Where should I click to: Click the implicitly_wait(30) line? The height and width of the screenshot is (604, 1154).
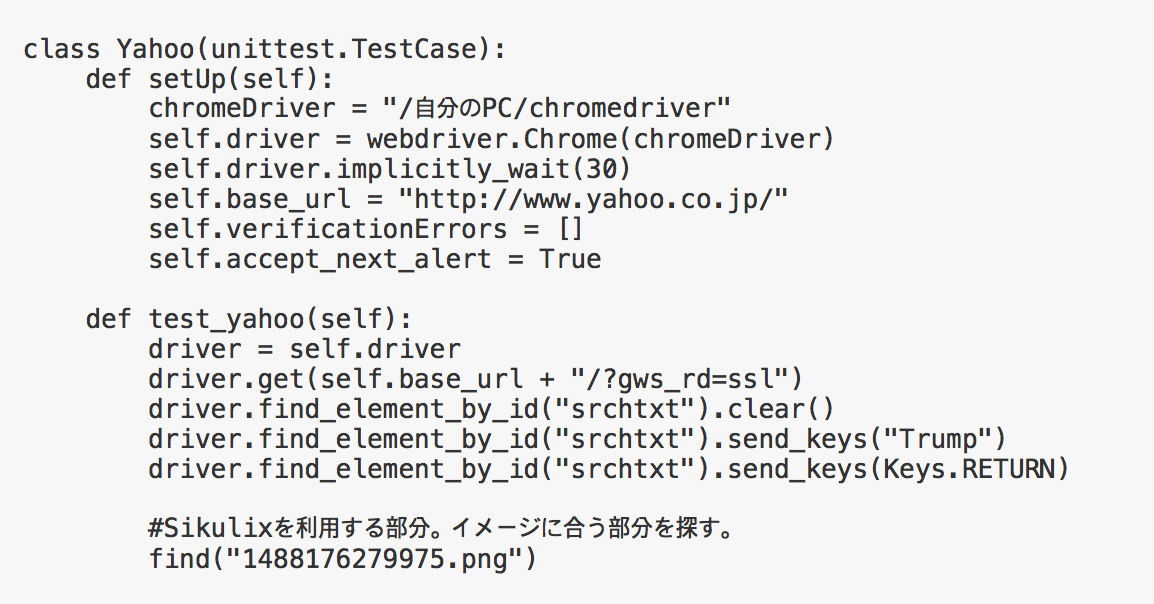[x=390, y=169]
